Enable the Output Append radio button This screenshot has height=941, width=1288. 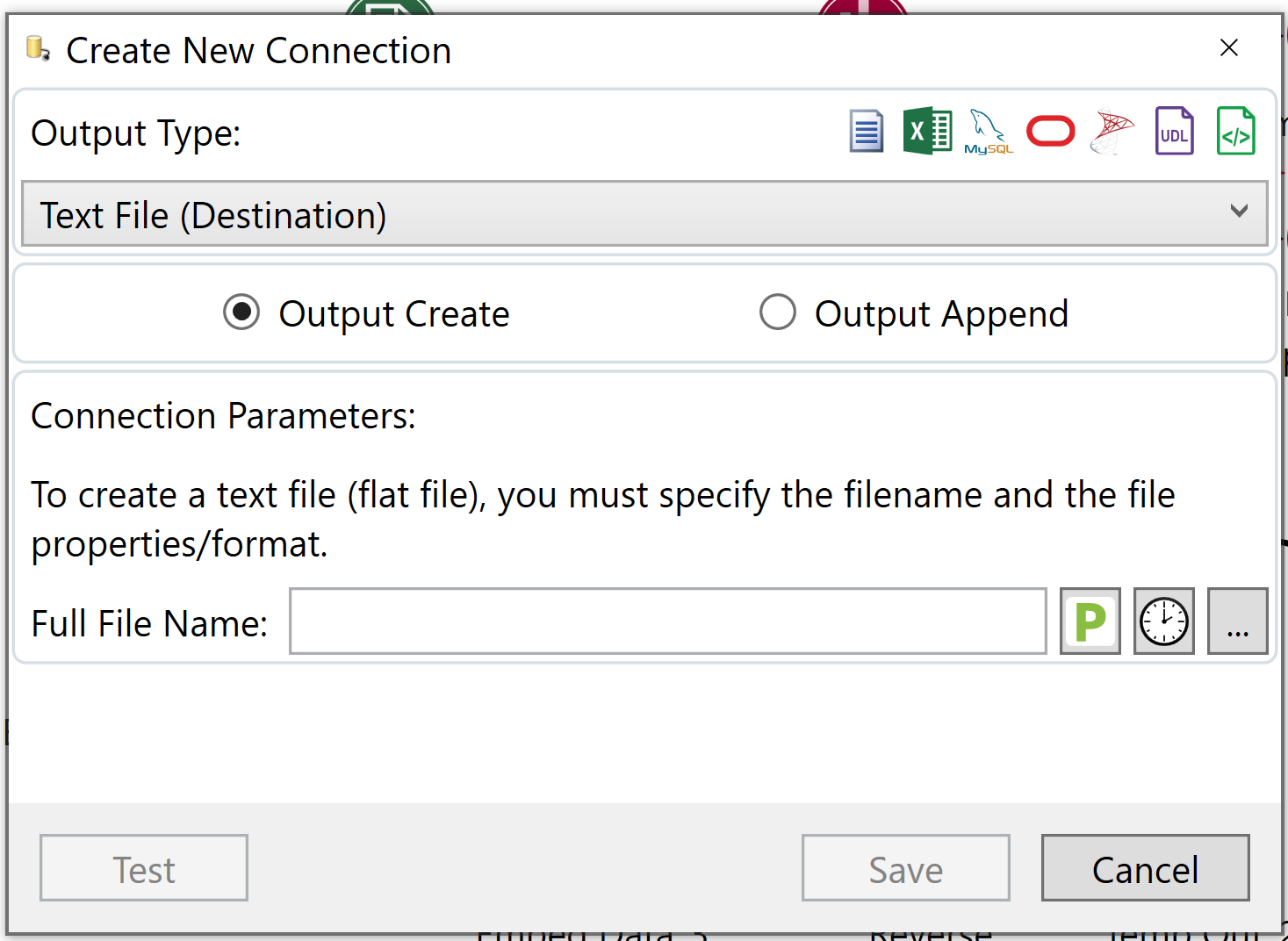pos(778,312)
